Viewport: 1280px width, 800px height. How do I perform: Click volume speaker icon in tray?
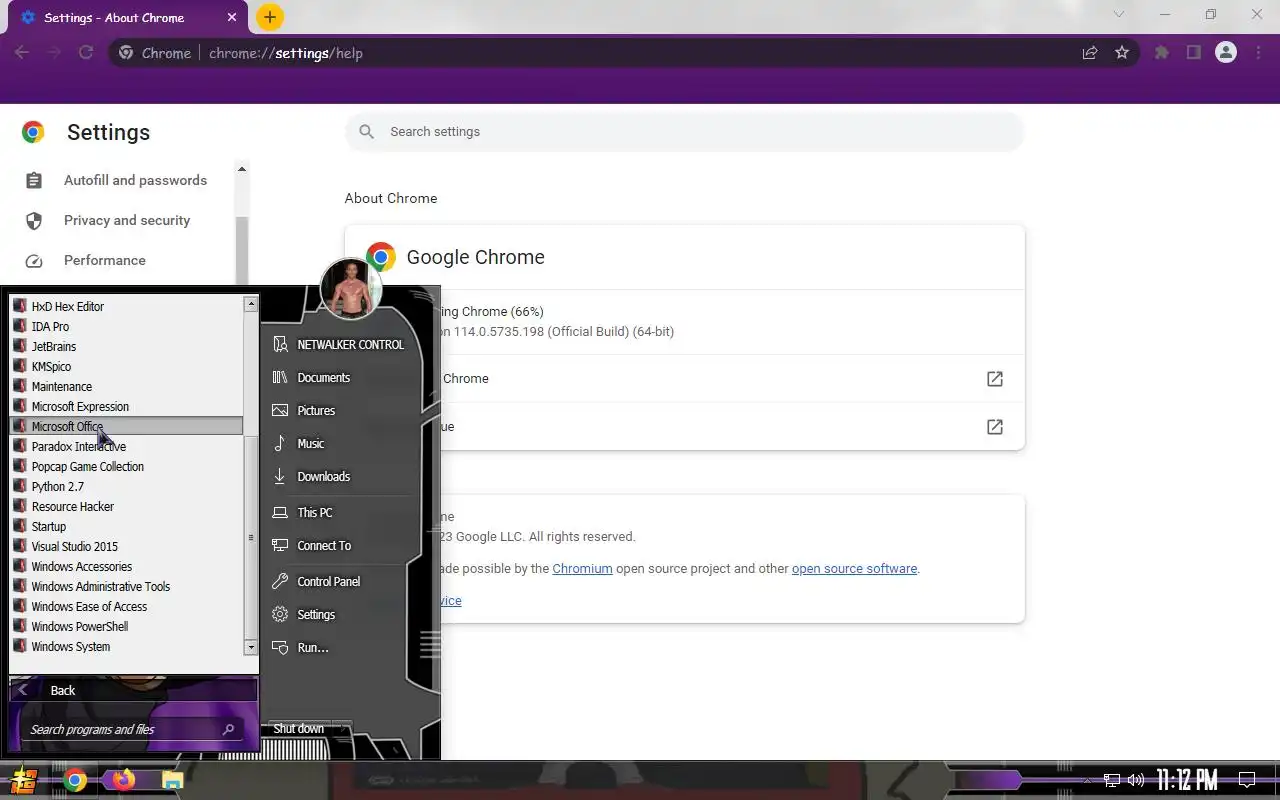coord(1136,780)
